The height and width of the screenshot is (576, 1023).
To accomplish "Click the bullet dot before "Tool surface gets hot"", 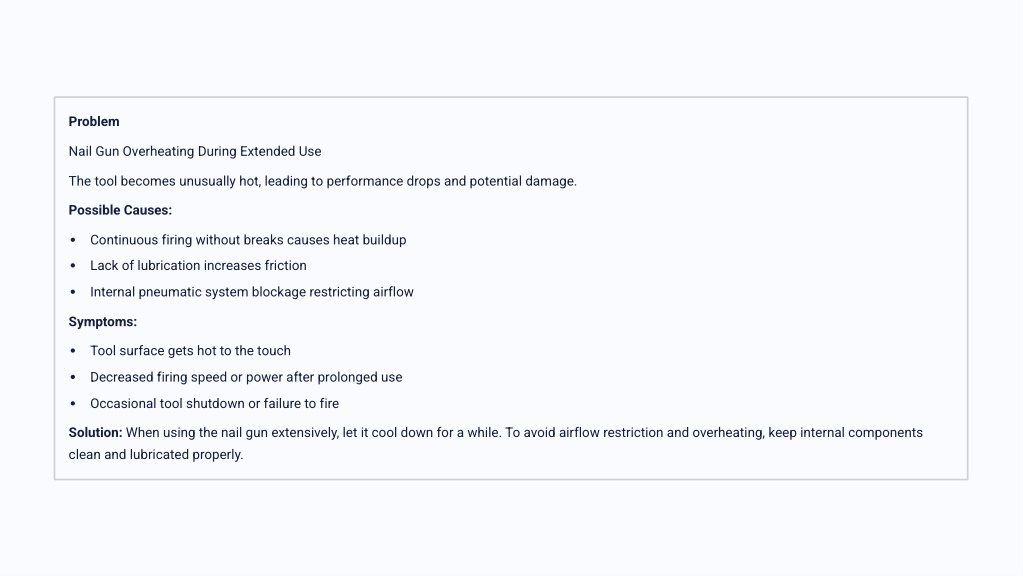I will 73,351.
